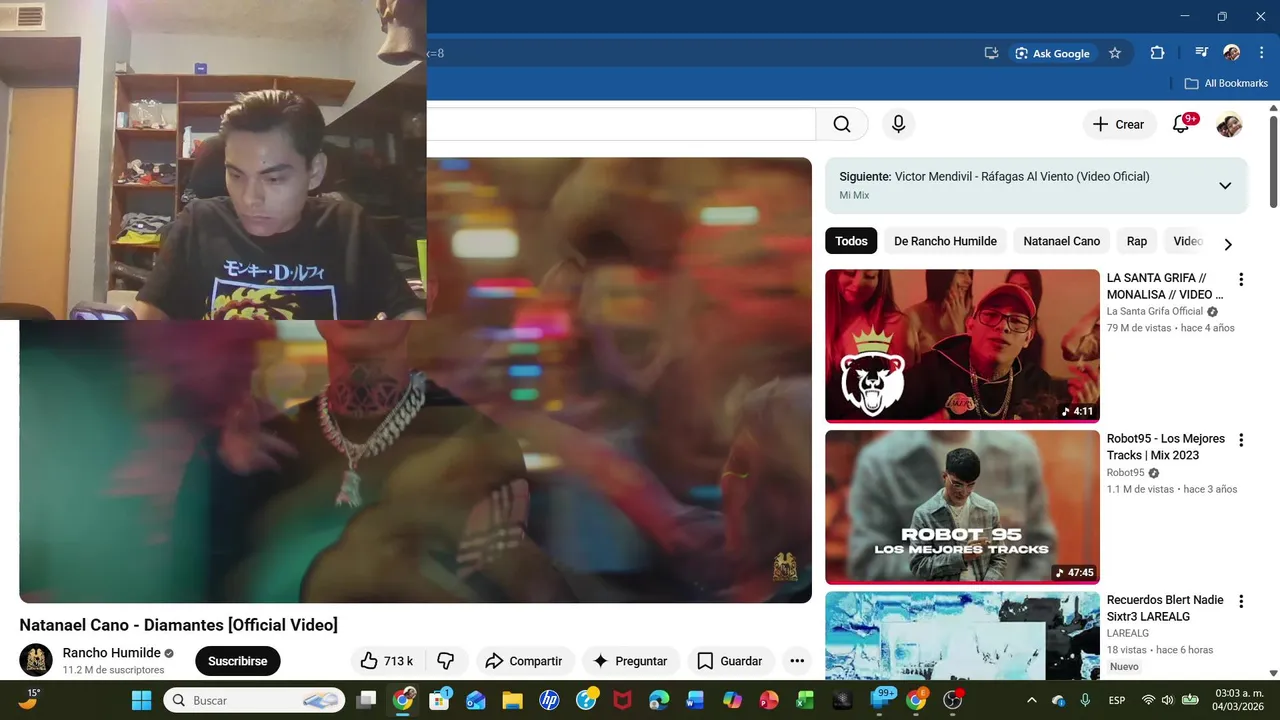The image size is (1280, 720).
Task: Click the taskbar Buscar search box
Action: coord(254,700)
